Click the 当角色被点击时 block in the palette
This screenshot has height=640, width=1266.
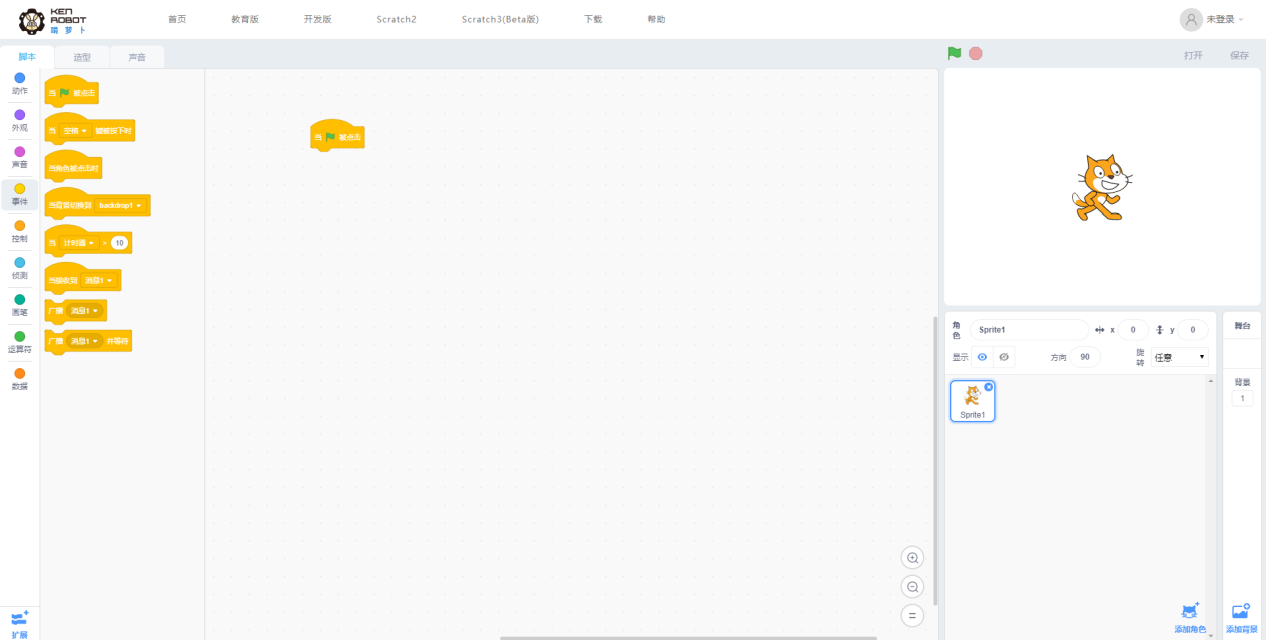pyautogui.click(x=73, y=168)
